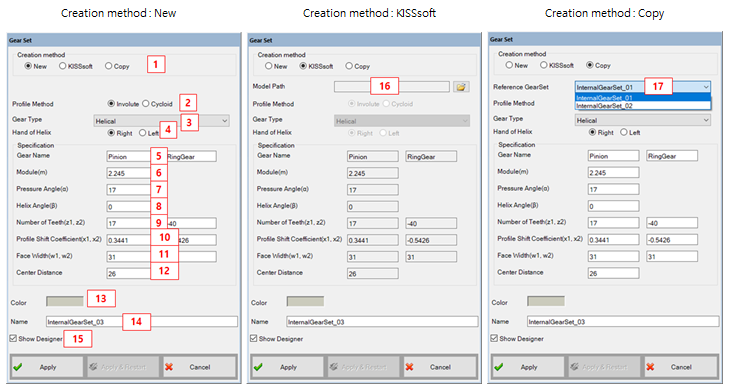Image resolution: width=730 pixels, height=390 pixels.
Task: Click Cancel in the New-method dialog
Action: coord(199,367)
